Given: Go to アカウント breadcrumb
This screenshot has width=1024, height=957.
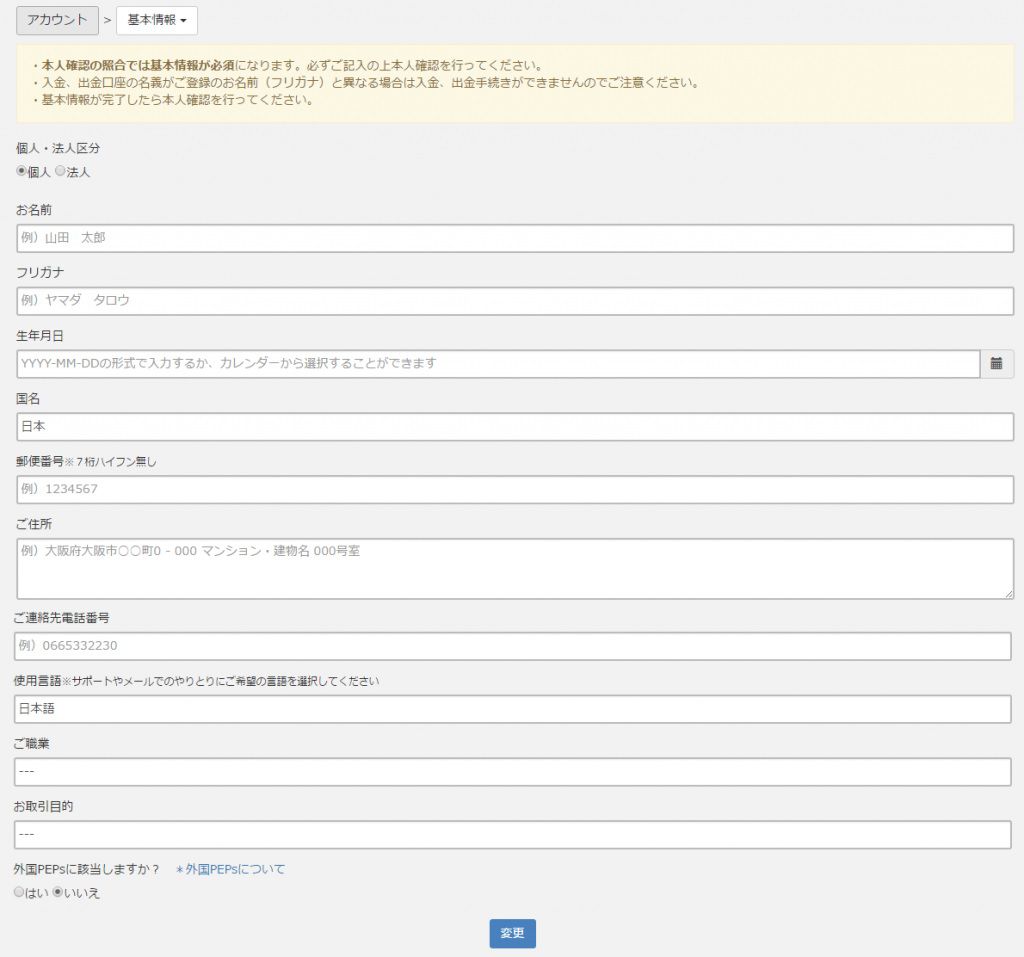Looking at the screenshot, I should pyautogui.click(x=57, y=20).
